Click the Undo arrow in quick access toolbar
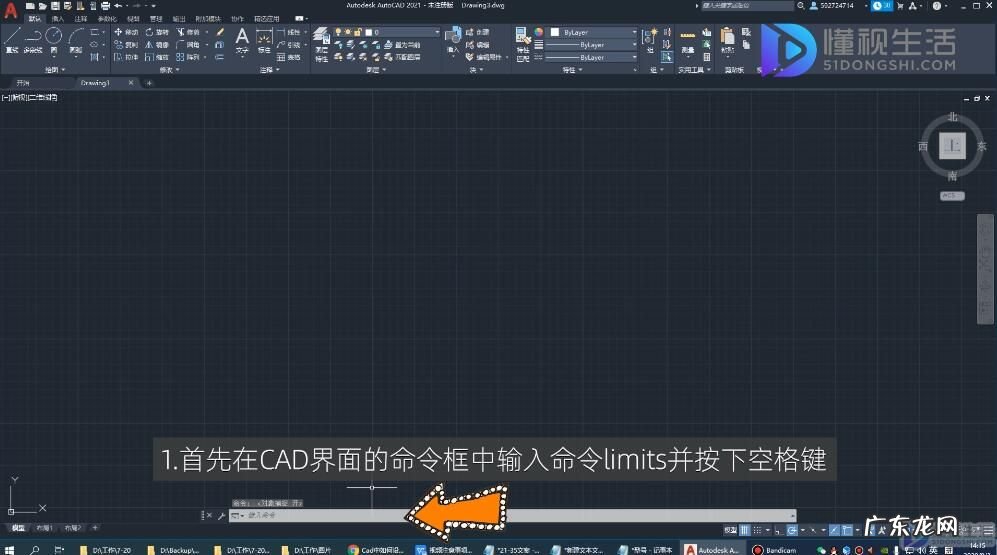The image size is (997, 555). pyautogui.click(x=118, y=6)
